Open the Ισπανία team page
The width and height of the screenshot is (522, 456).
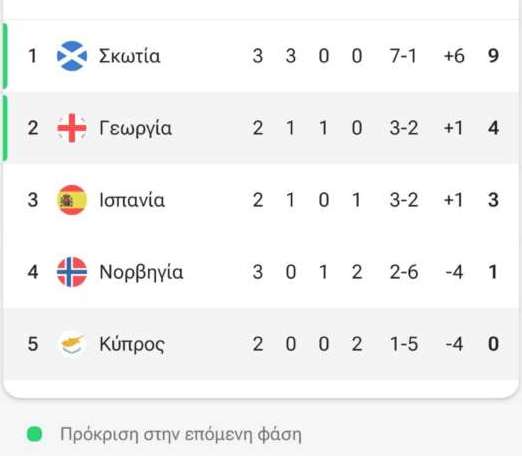[x=132, y=200]
